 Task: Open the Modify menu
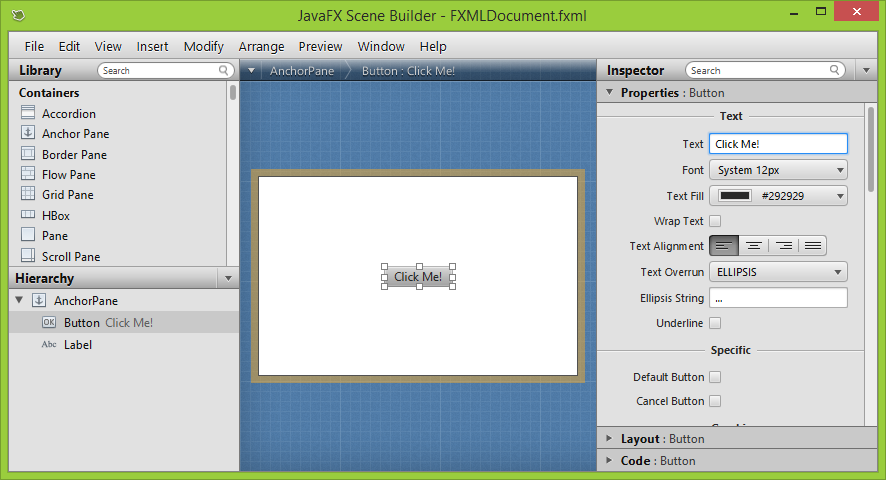[x=203, y=46]
